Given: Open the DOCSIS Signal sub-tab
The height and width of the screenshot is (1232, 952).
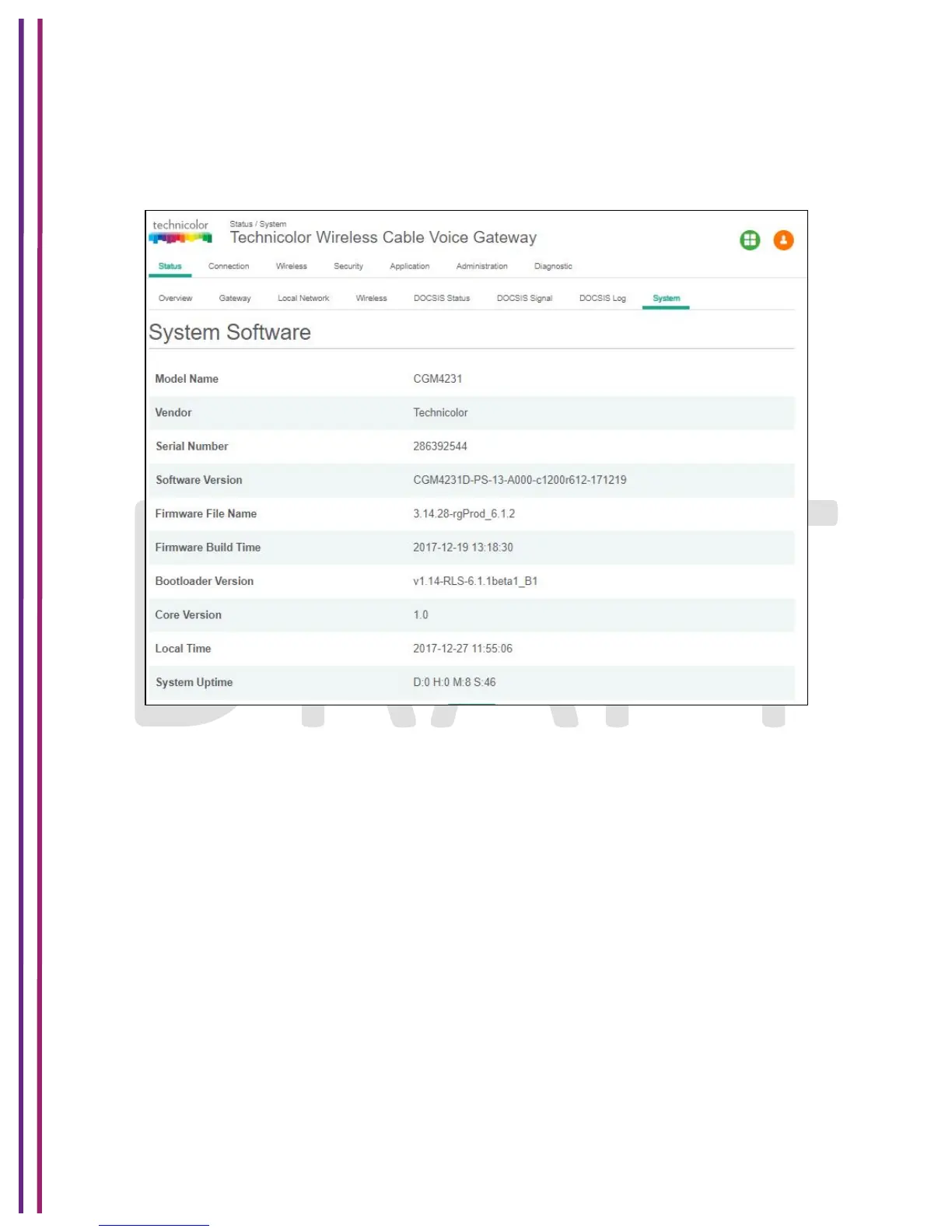Looking at the screenshot, I should pyautogui.click(x=524, y=298).
